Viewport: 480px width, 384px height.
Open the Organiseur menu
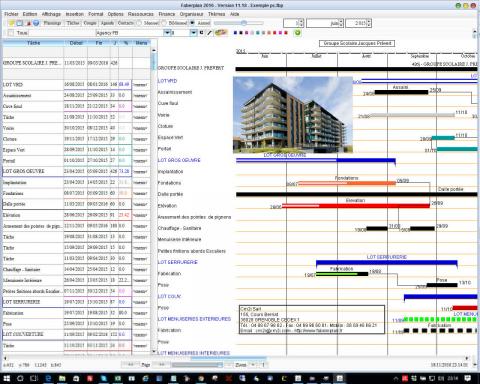pyautogui.click(x=191, y=14)
